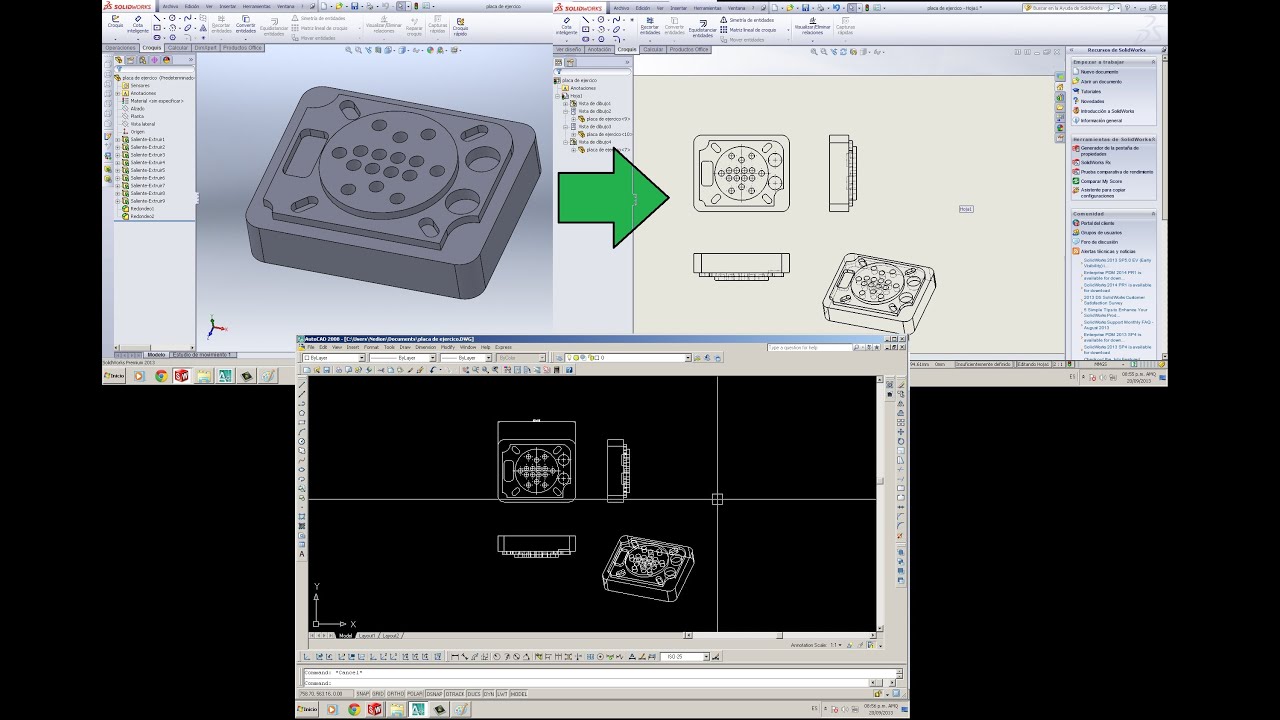1280x720 pixels.
Task: Click AutoCAD Undo icon in standard toolbar
Action: 432,370
